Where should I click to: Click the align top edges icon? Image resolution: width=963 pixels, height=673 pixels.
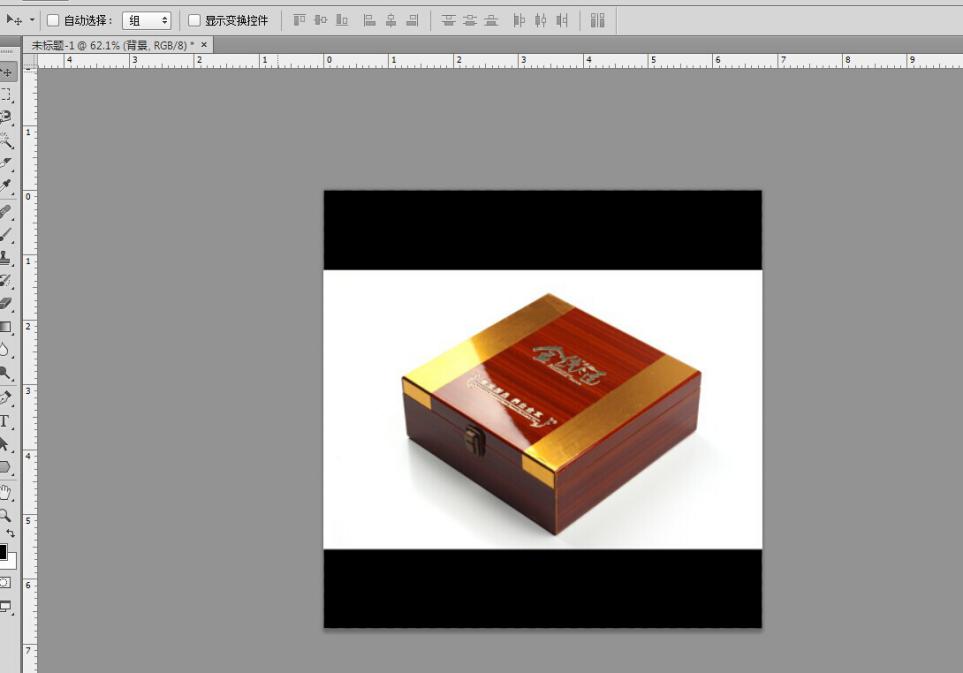point(299,20)
